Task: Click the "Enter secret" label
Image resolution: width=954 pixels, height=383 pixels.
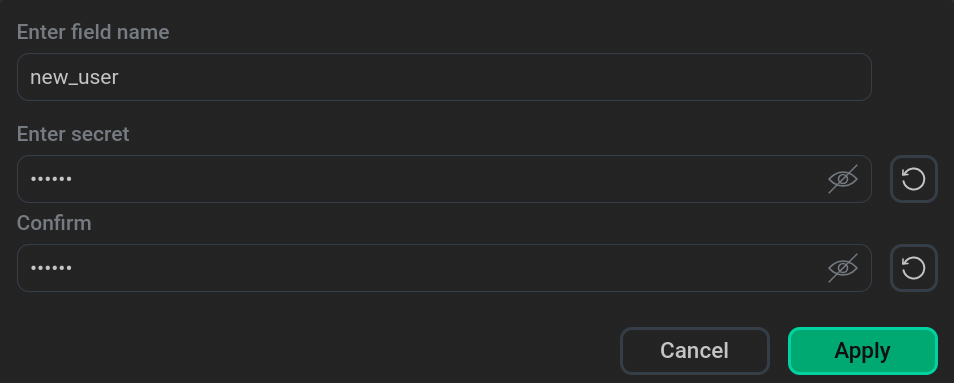Action: 73,134
